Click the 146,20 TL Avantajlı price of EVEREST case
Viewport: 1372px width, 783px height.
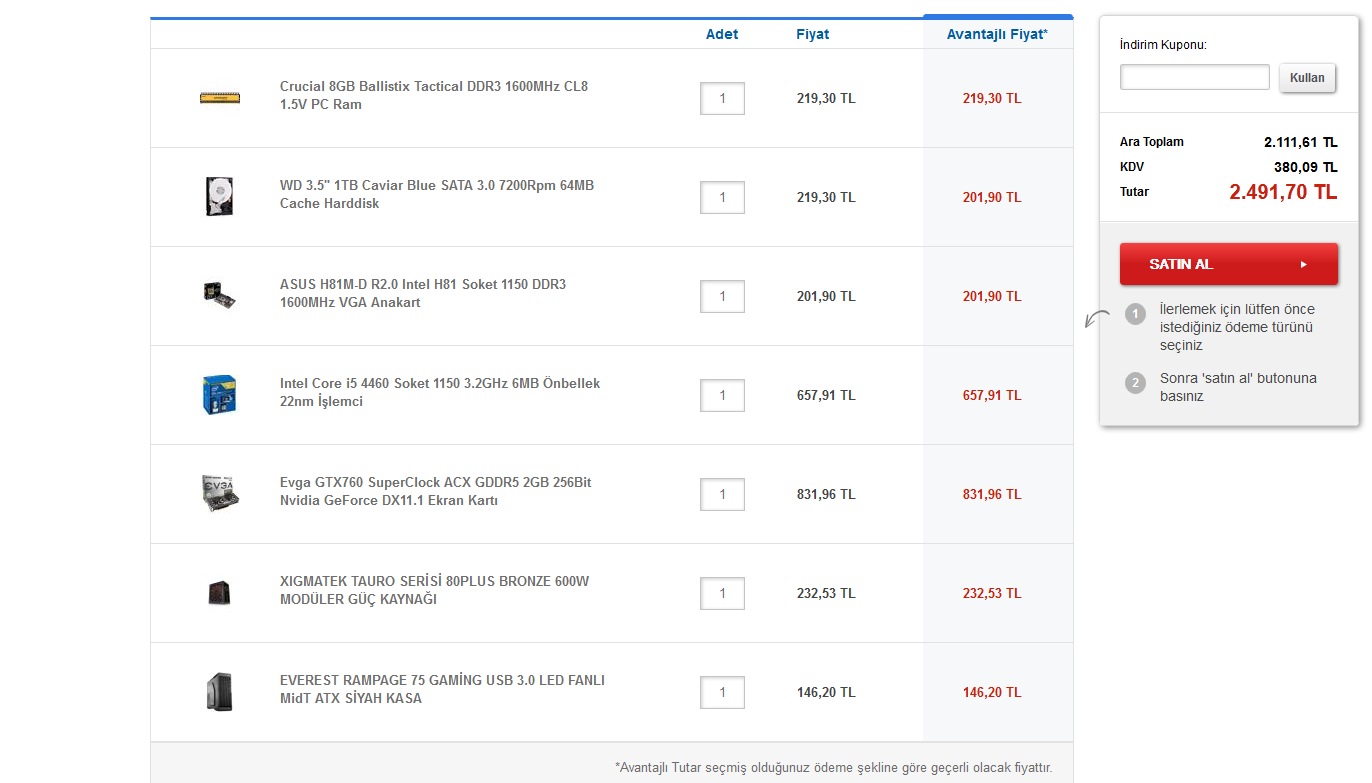coord(992,692)
